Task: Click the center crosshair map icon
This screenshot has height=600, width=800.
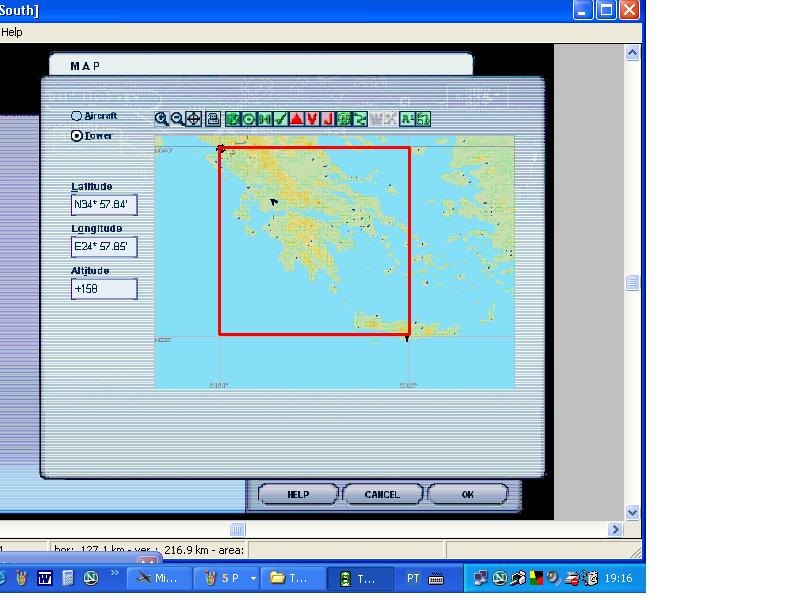Action: 194,119
